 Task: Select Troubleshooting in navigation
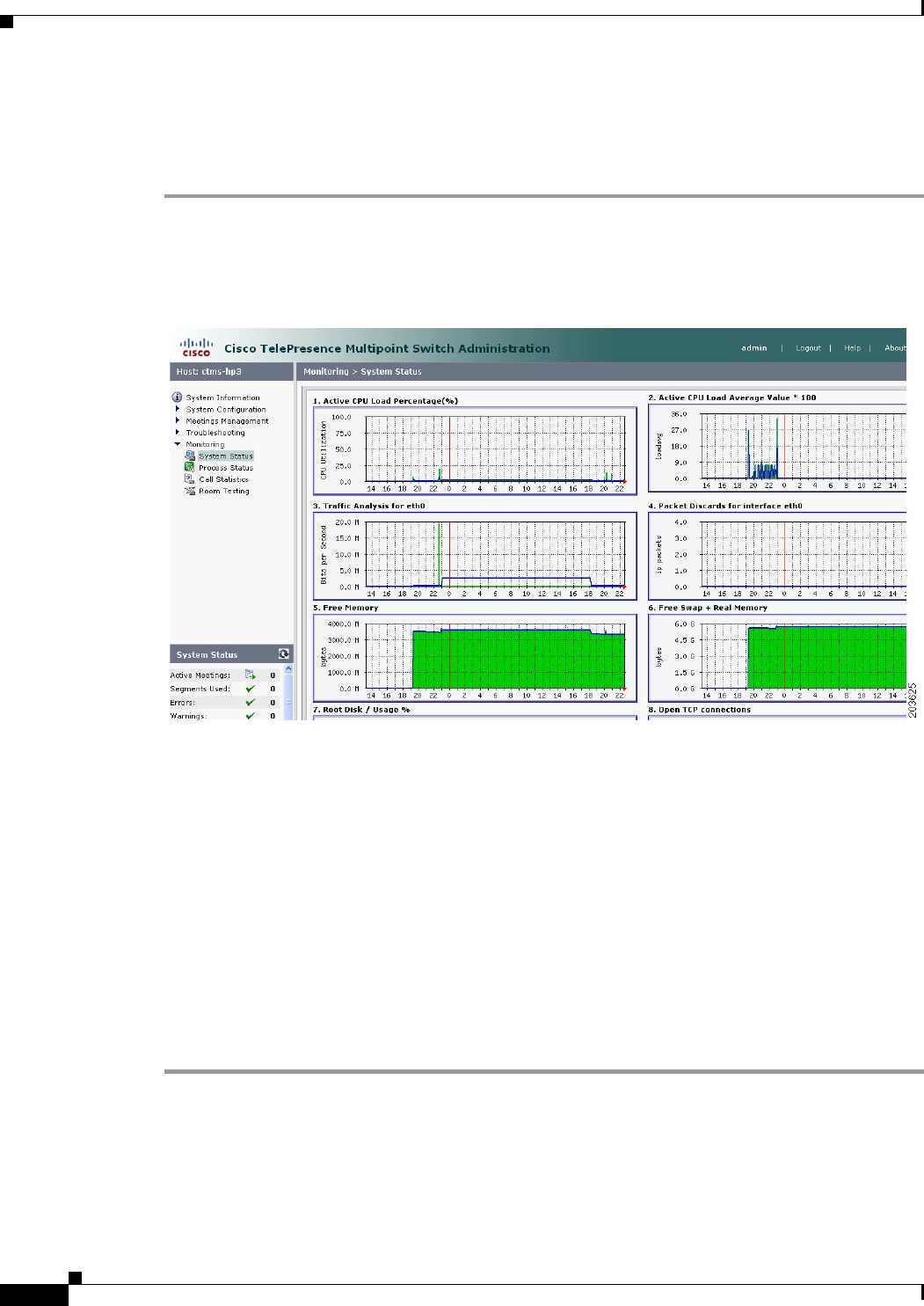(215, 433)
